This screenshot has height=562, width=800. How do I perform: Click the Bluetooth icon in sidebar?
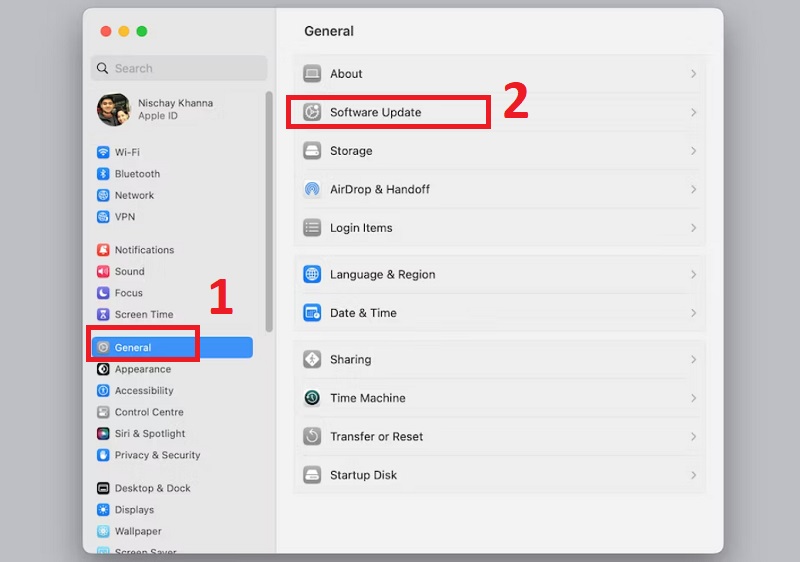pos(103,174)
